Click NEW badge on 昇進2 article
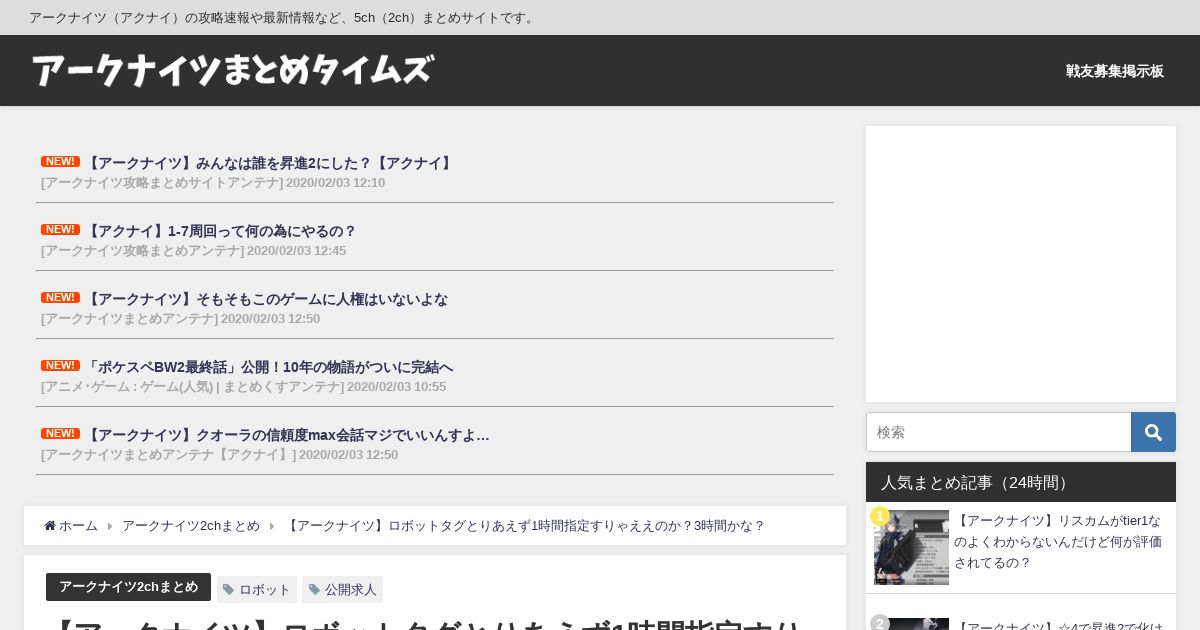Viewport: 1200px width, 630px height. (60, 162)
